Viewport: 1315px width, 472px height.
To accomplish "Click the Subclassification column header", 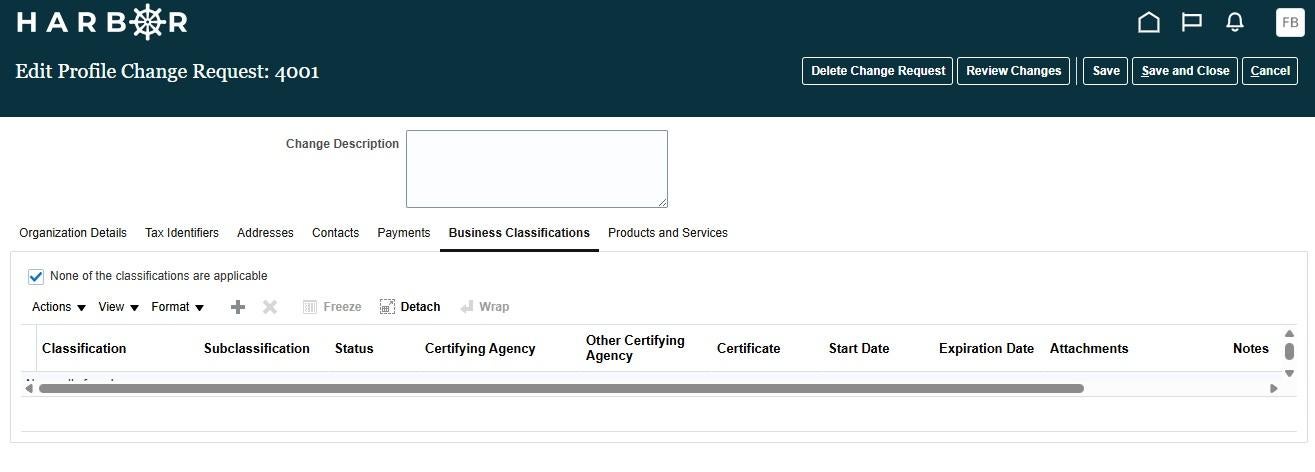I will coord(257,348).
